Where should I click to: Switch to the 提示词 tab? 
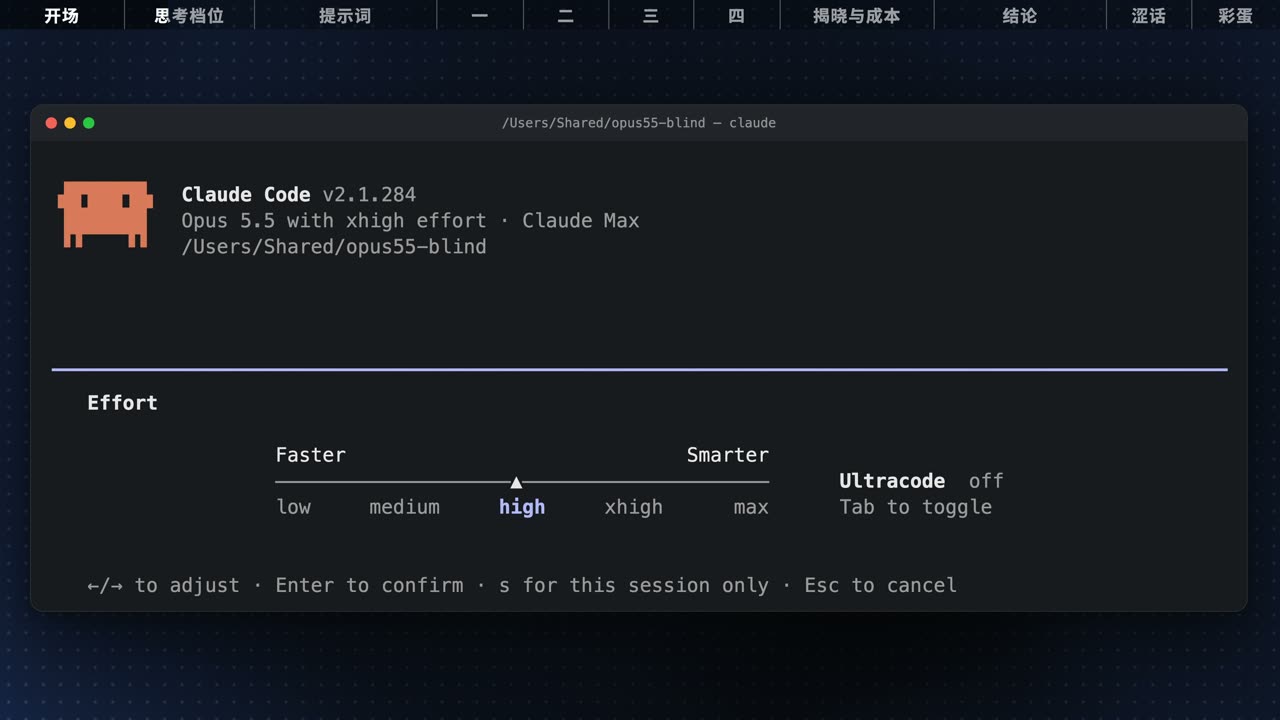(x=345, y=16)
